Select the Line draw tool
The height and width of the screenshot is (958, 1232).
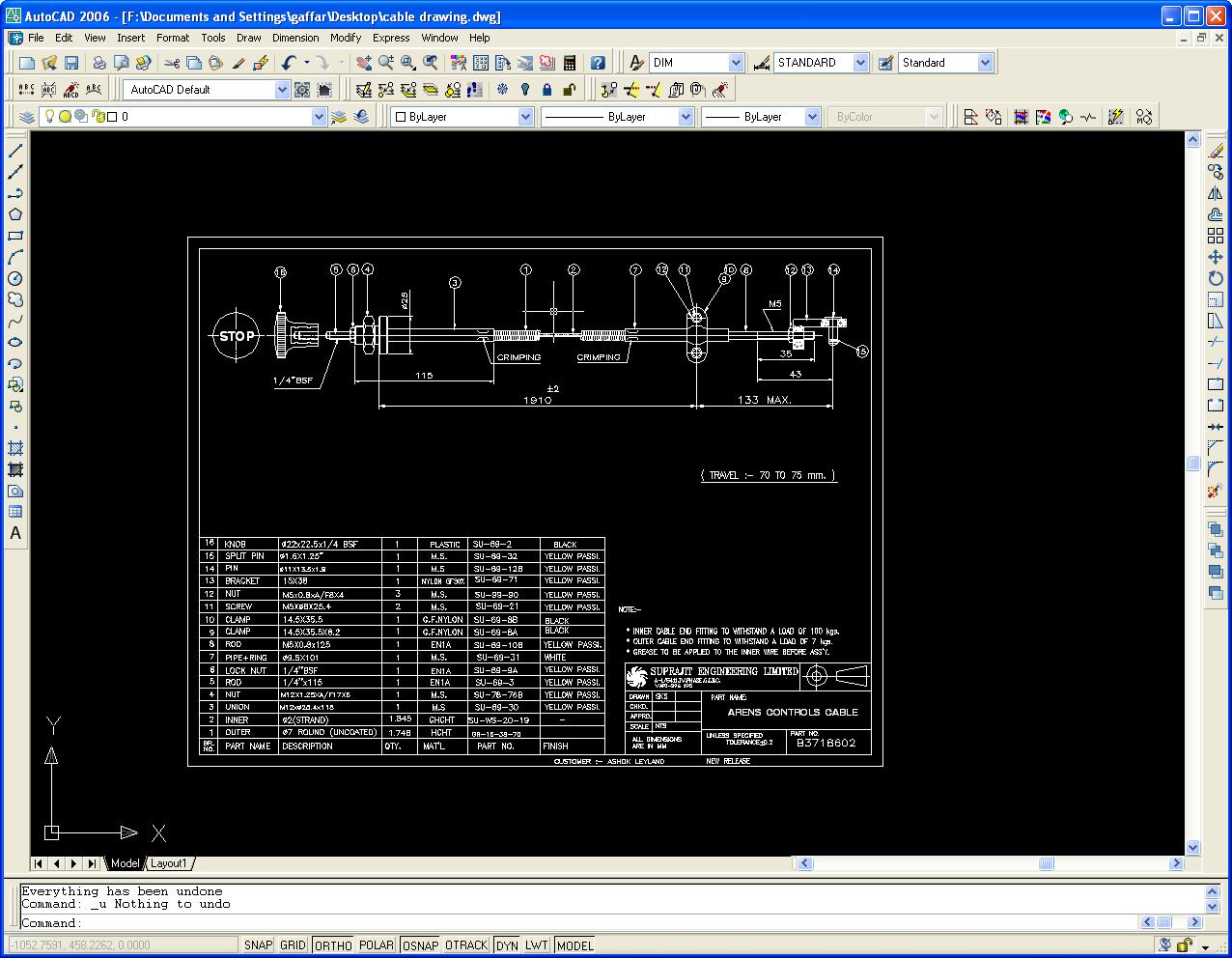point(15,151)
